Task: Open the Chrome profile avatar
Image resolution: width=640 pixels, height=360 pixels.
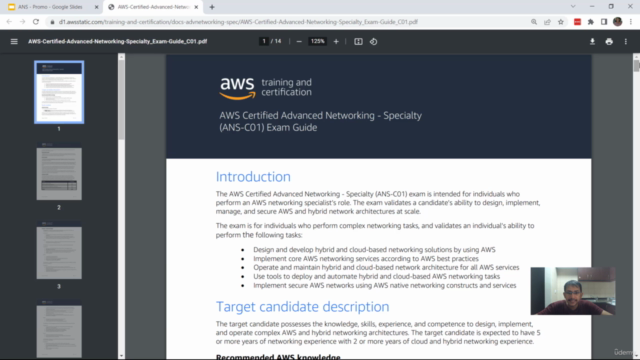Action: 618,22
